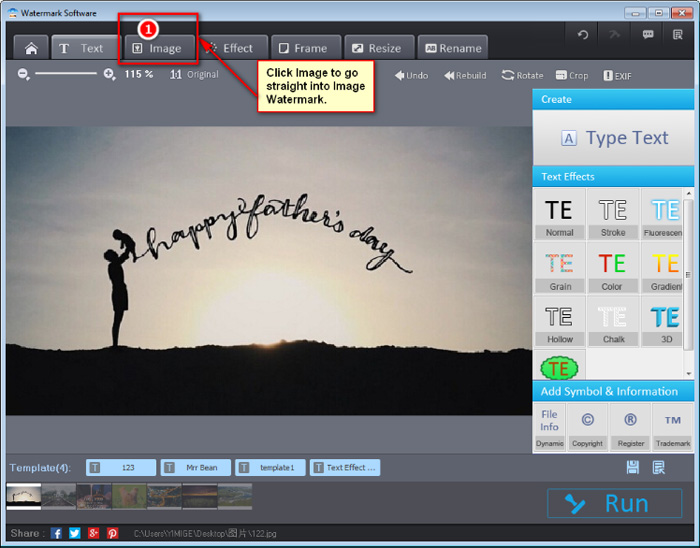Zoom in with the plus magnifier
Image resolution: width=700 pixels, height=548 pixels.
click(x=109, y=74)
